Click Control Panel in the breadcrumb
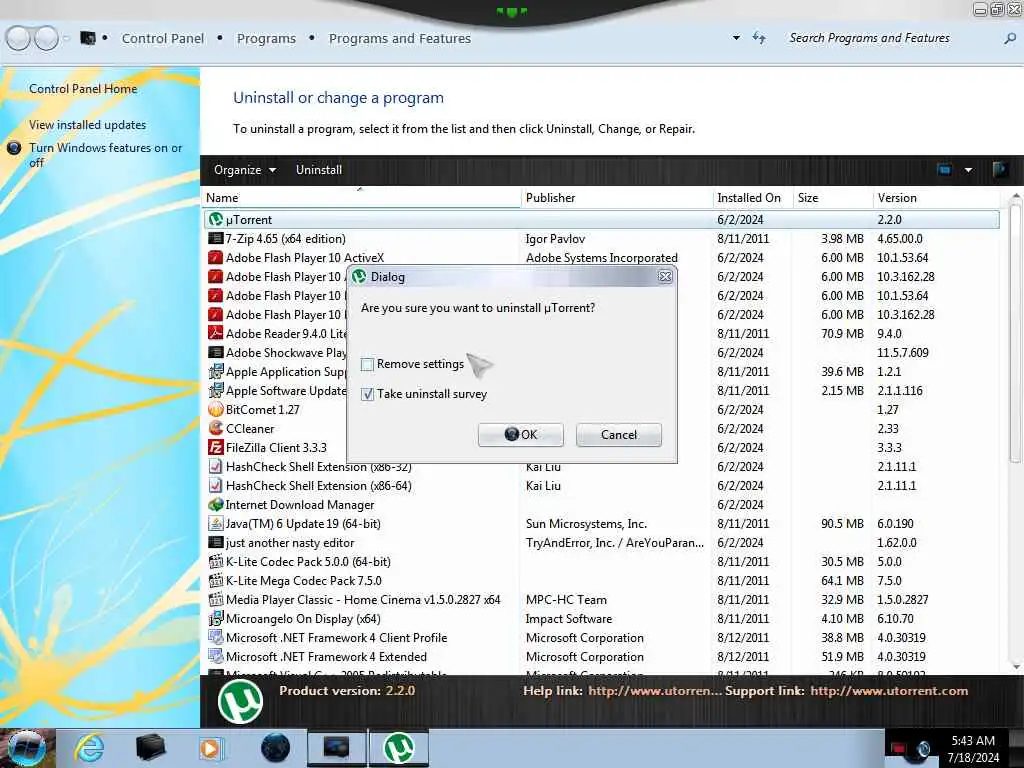Viewport: 1024px width, 768px height. click(x=163, y=39)
